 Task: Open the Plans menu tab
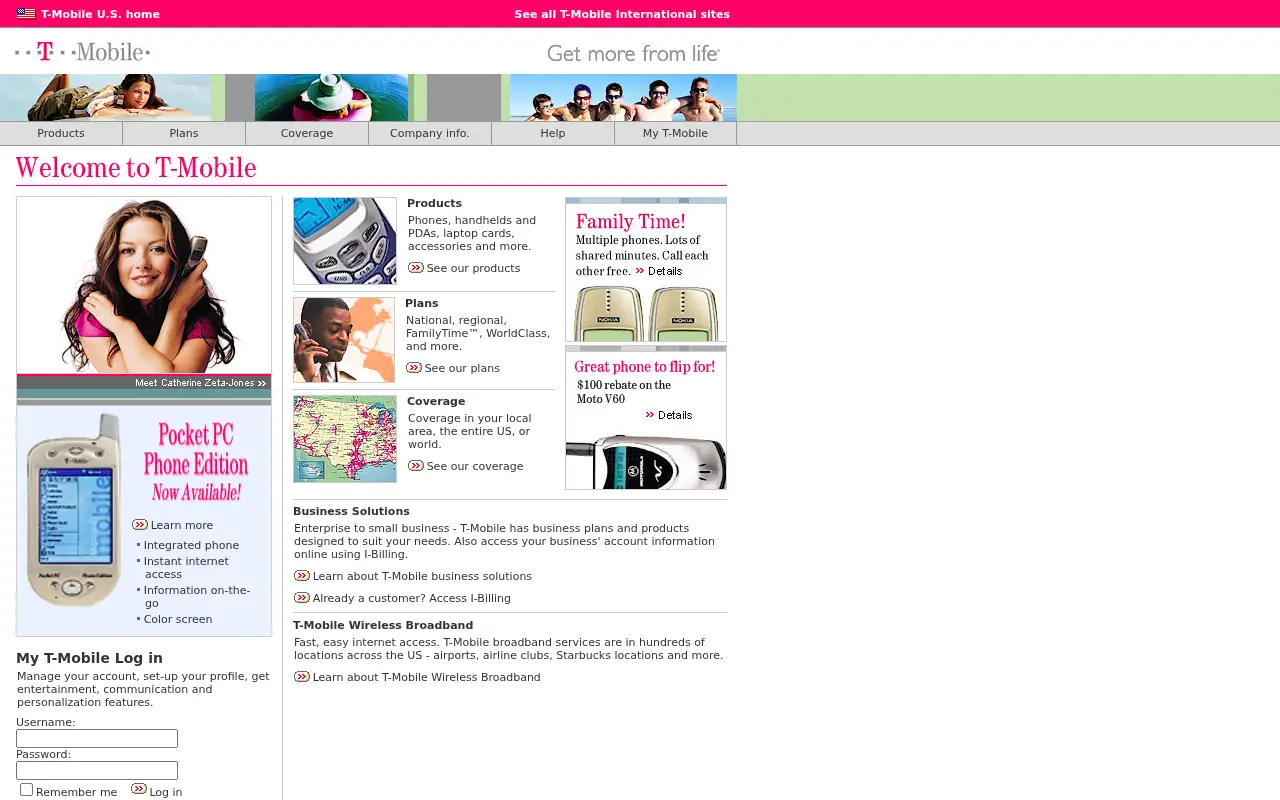(x=184, y=133)
